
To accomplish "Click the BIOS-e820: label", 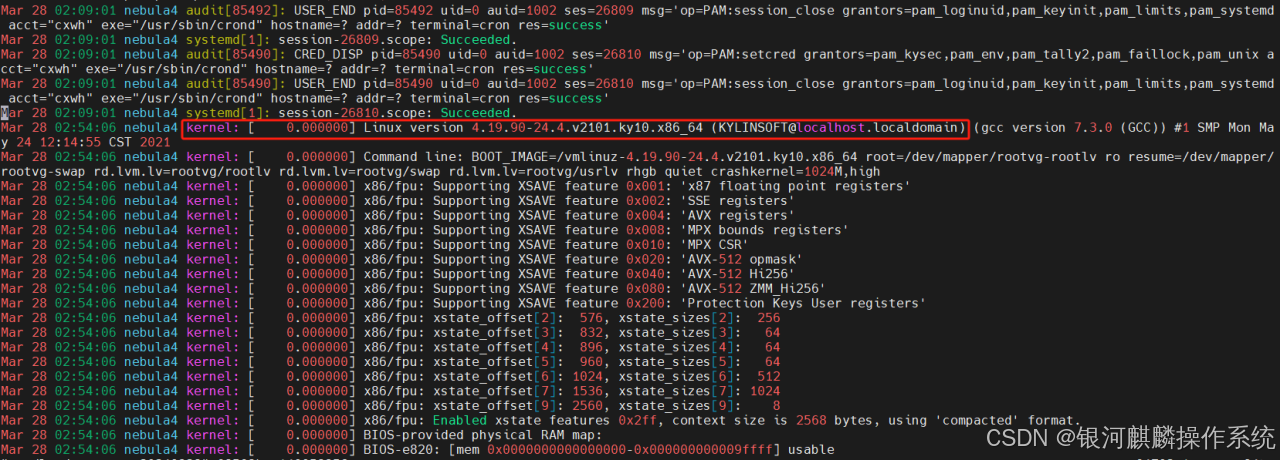I will point(405,450).
